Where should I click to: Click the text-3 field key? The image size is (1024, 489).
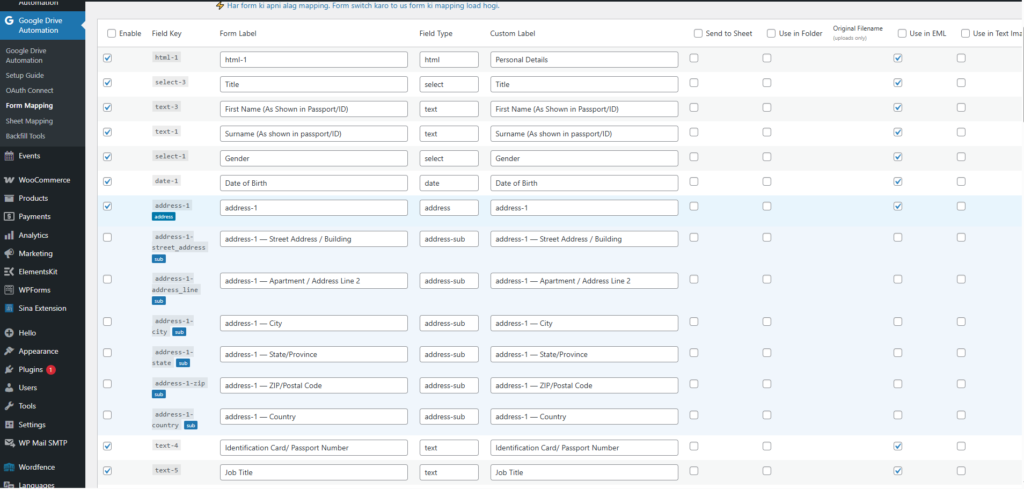tap(166, 107)
